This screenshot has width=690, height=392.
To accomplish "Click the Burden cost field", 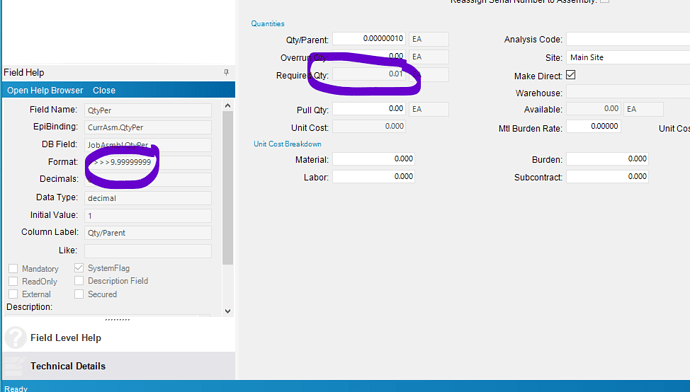I will pos(607,159).
